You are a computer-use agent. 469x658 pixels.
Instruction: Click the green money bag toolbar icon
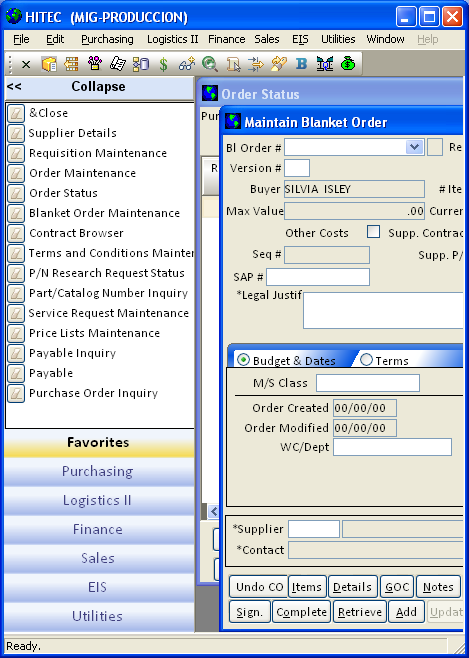348,64
